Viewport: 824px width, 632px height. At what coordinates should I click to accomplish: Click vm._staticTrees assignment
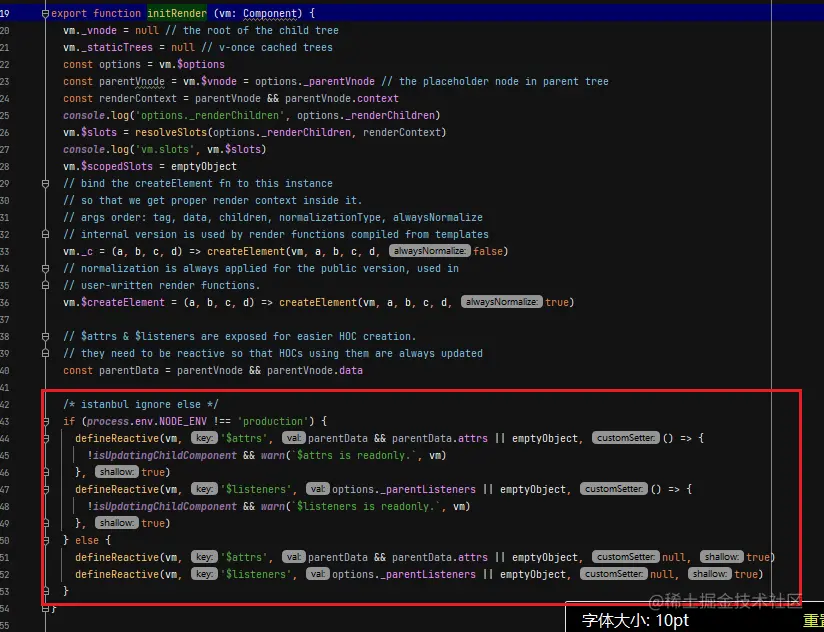[108, 47]
